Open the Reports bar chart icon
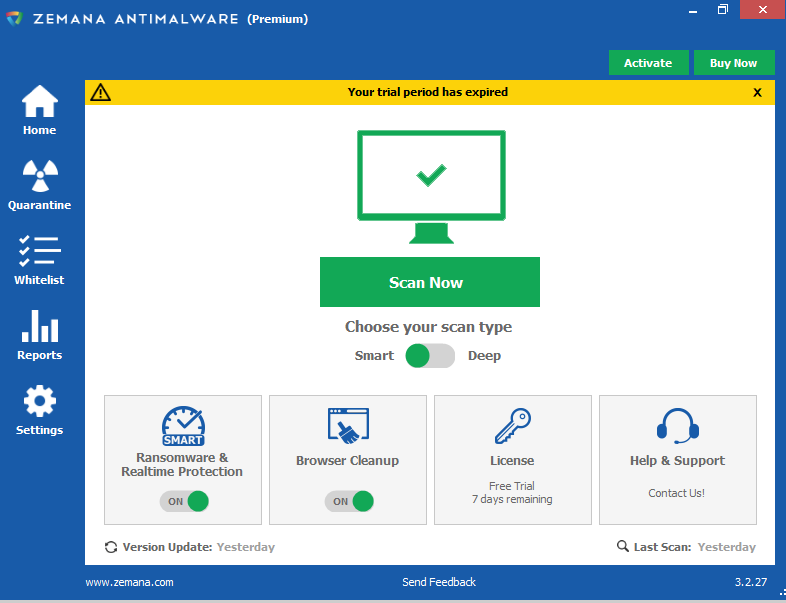 tap(40, 326)
